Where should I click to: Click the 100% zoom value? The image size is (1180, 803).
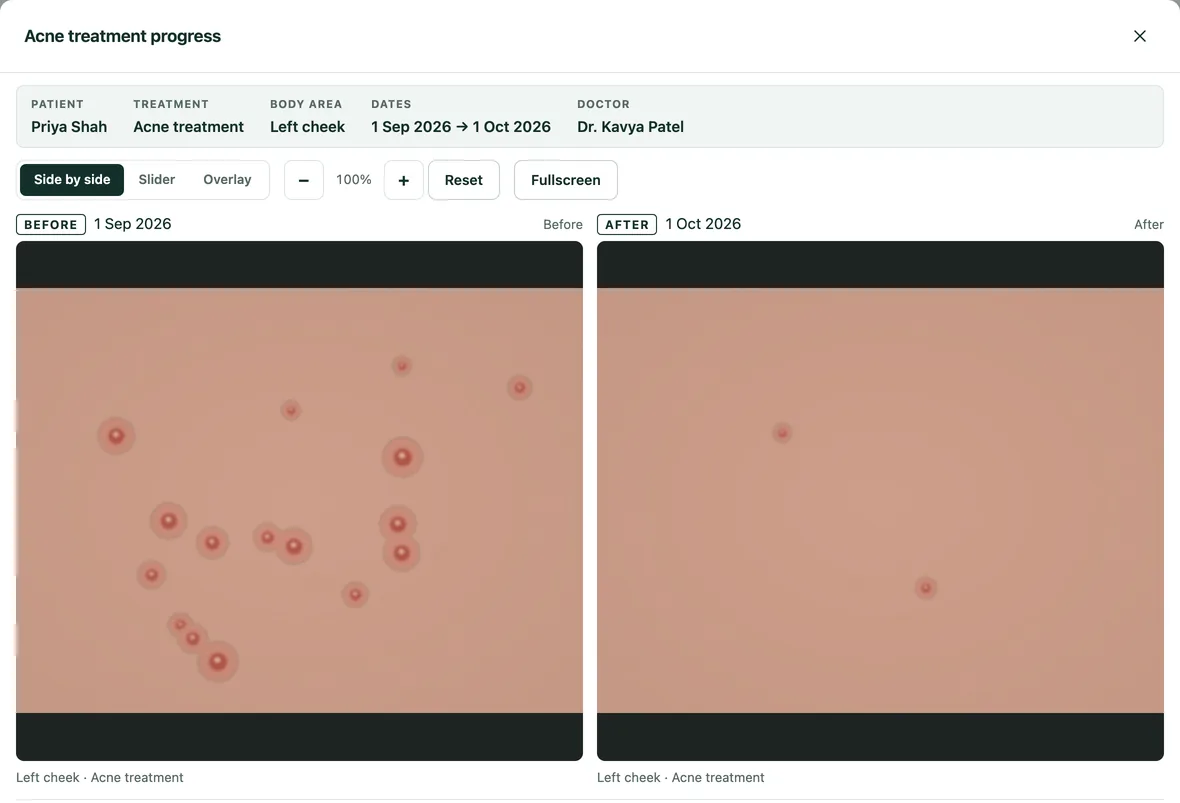coord(354,180)
